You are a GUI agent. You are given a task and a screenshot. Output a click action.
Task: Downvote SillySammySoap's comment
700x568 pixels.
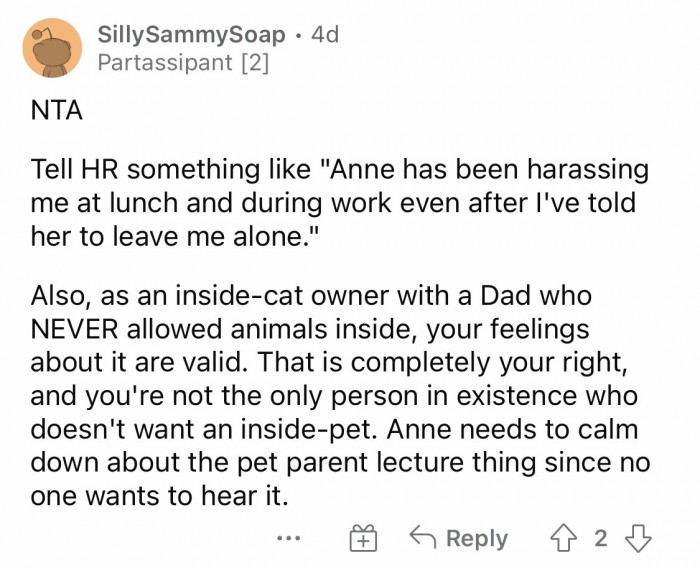coord(636,538)
